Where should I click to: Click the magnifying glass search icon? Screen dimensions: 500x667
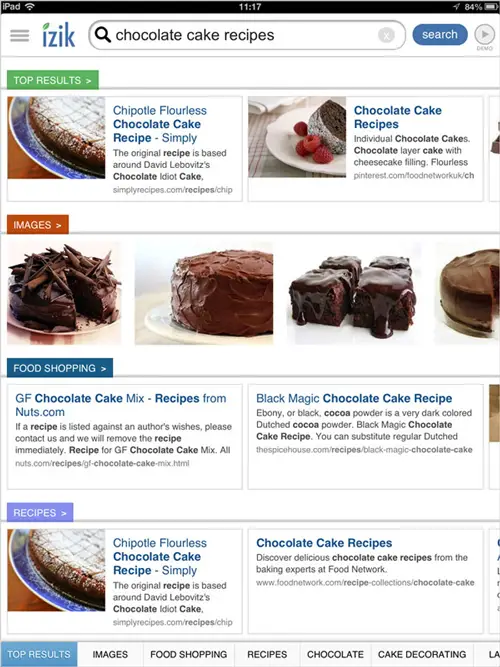coord(103,34)
